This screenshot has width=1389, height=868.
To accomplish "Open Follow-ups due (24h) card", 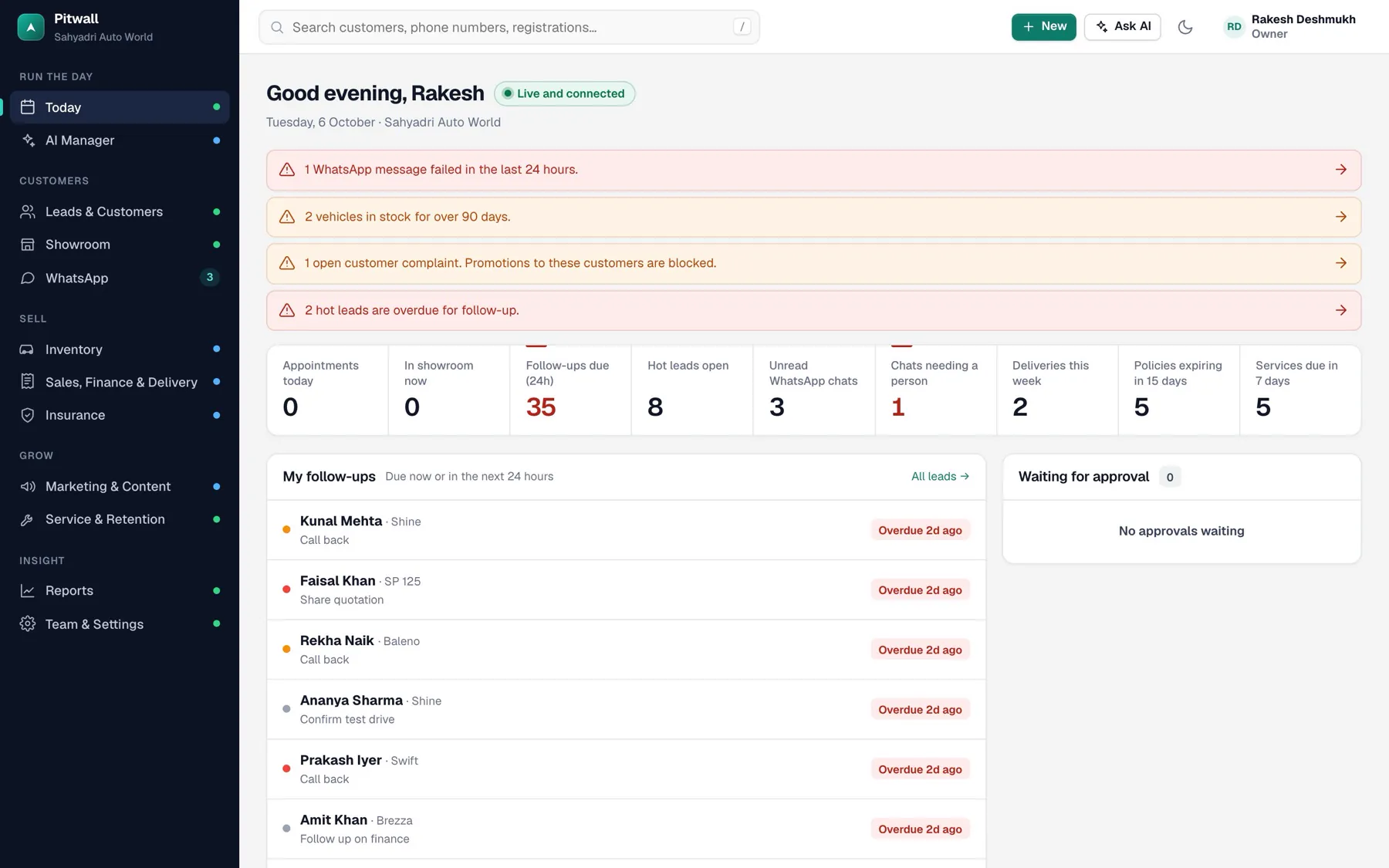I will (570, 390).
